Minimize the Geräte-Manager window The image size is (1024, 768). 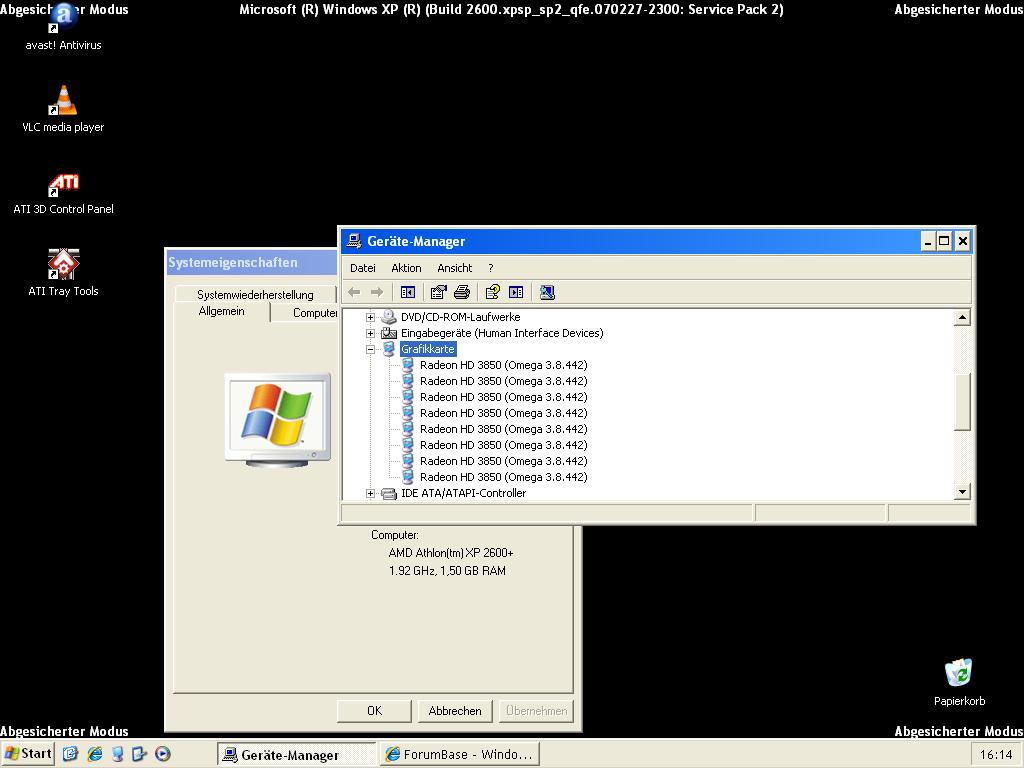(928, 241)
